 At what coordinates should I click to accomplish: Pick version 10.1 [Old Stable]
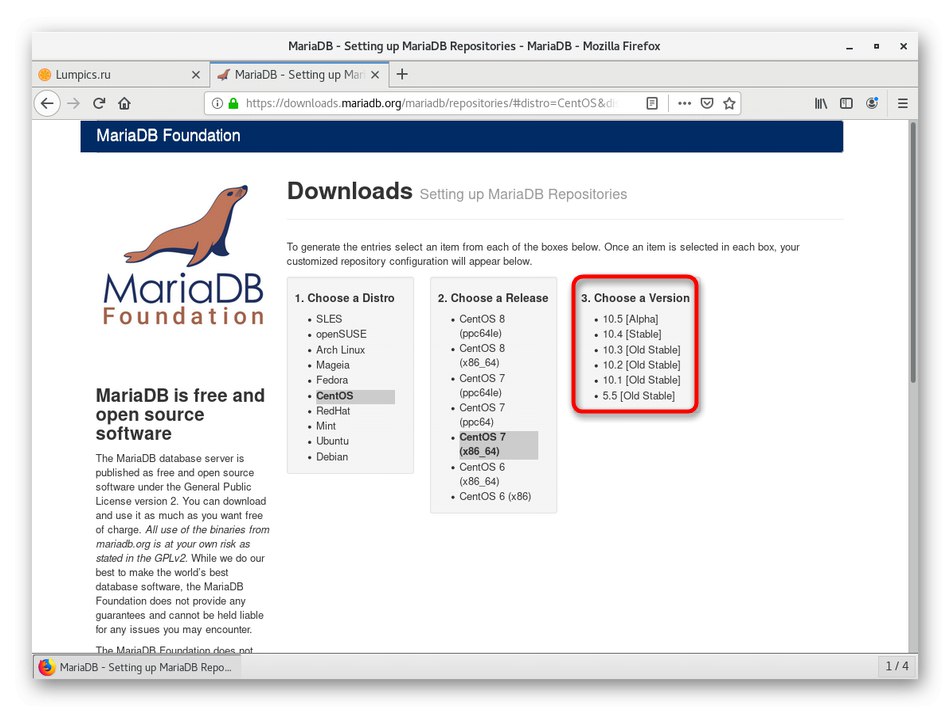pos(642,380)
